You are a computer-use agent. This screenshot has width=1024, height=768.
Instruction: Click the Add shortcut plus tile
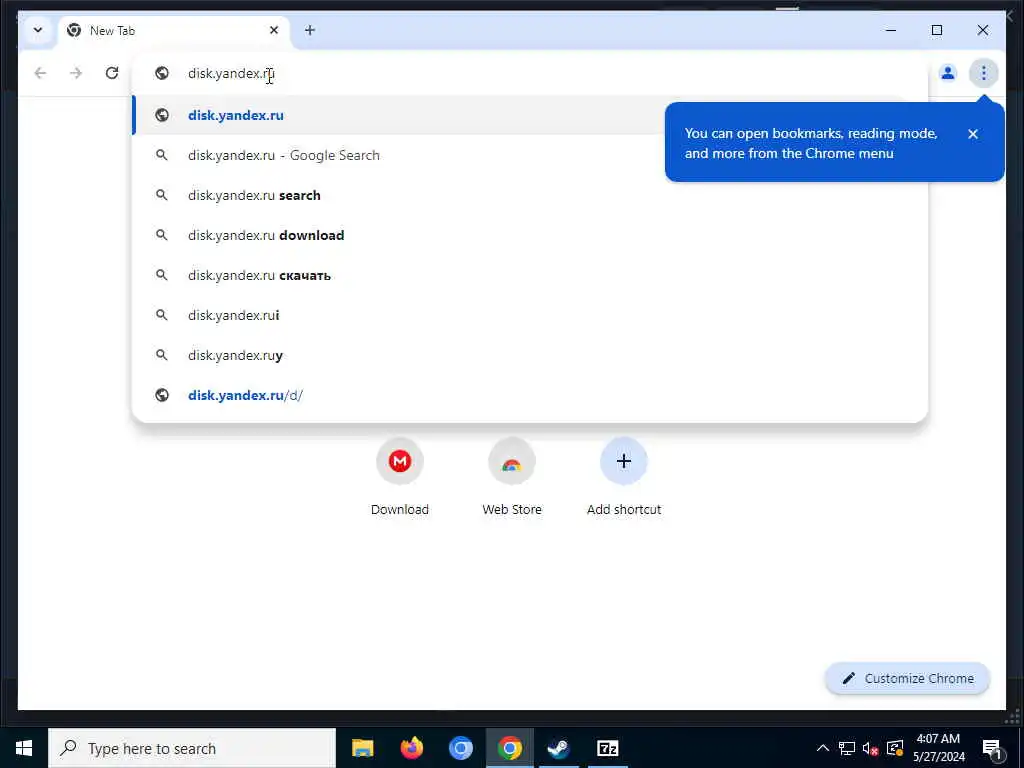tap(624, 477)
